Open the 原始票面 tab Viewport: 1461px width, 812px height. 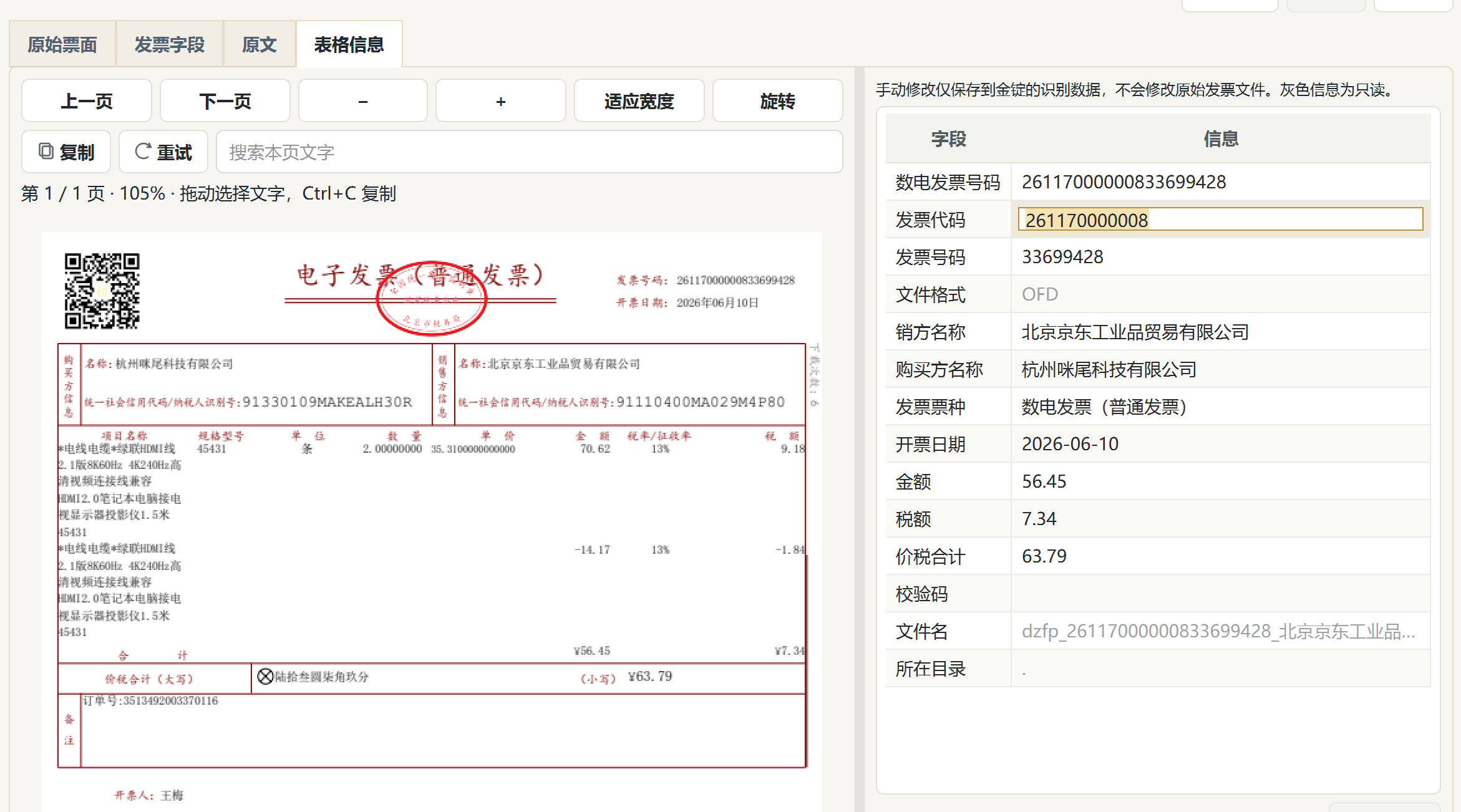coord(62,44)
